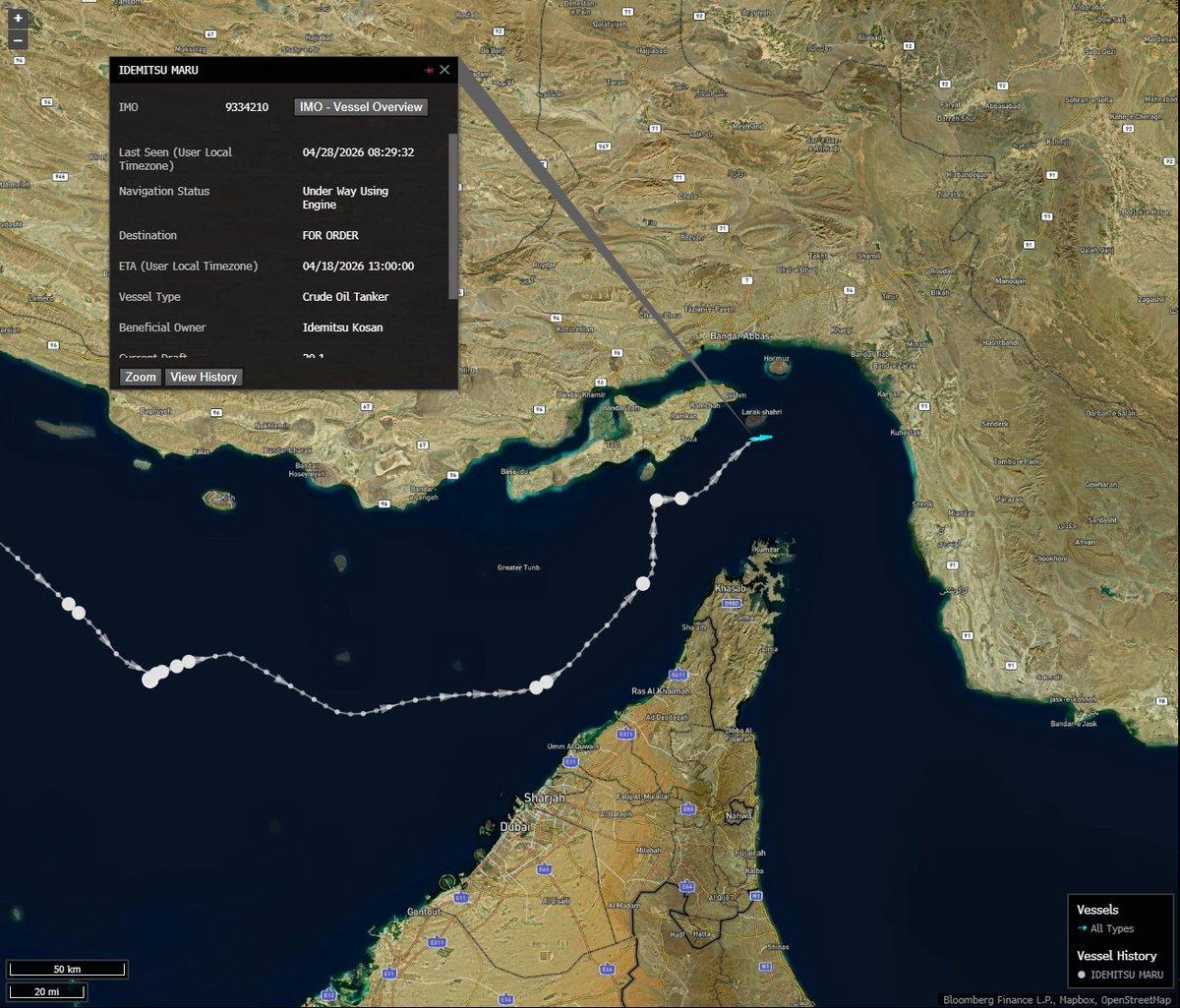Screen dimensions: 1180x1008
Task: Close the IDEMITSU MARU info popup
Action: click(444, 69)
